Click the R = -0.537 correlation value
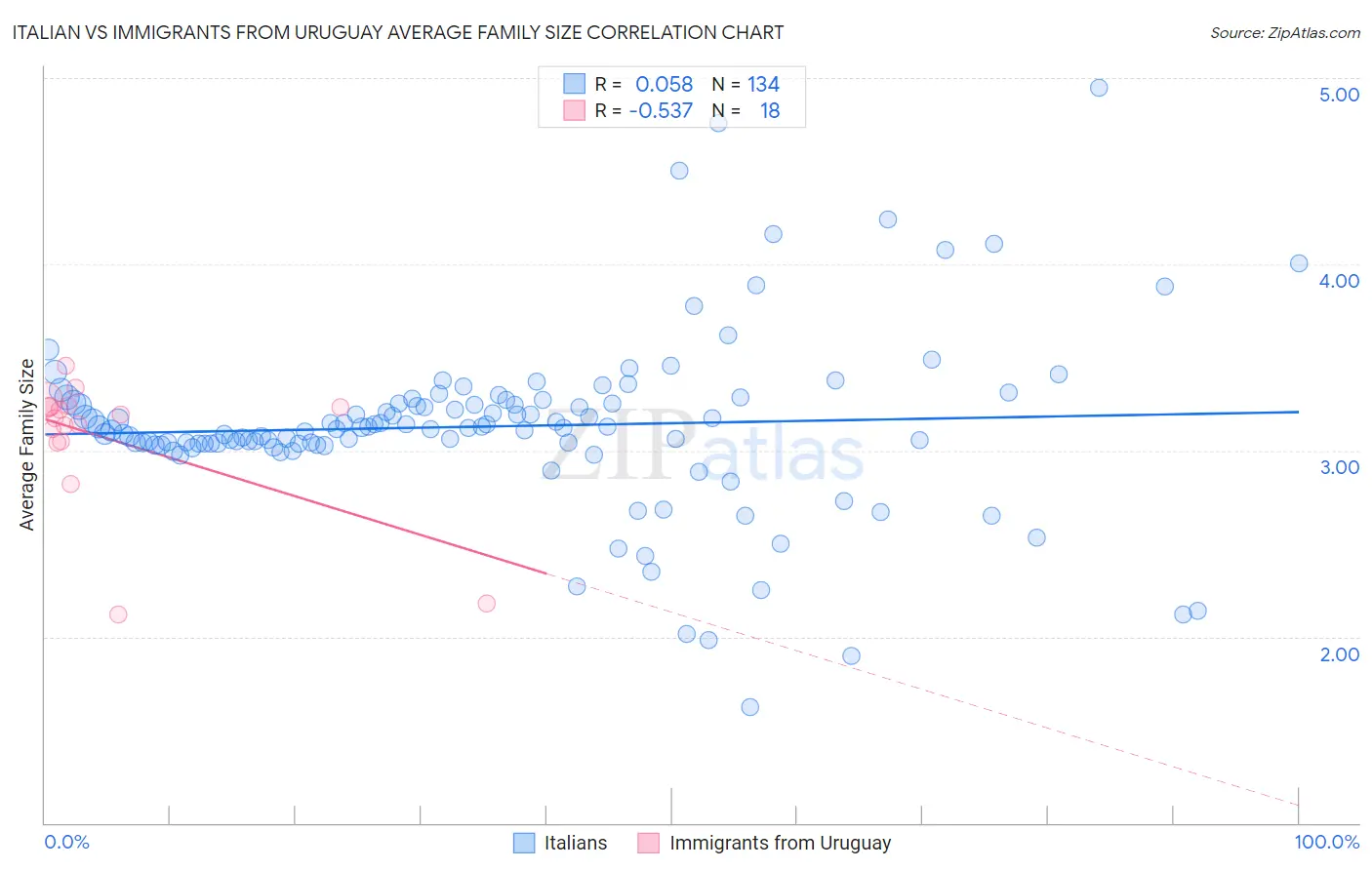This screenshot has width=1372, height=870. tap(644, 110)
